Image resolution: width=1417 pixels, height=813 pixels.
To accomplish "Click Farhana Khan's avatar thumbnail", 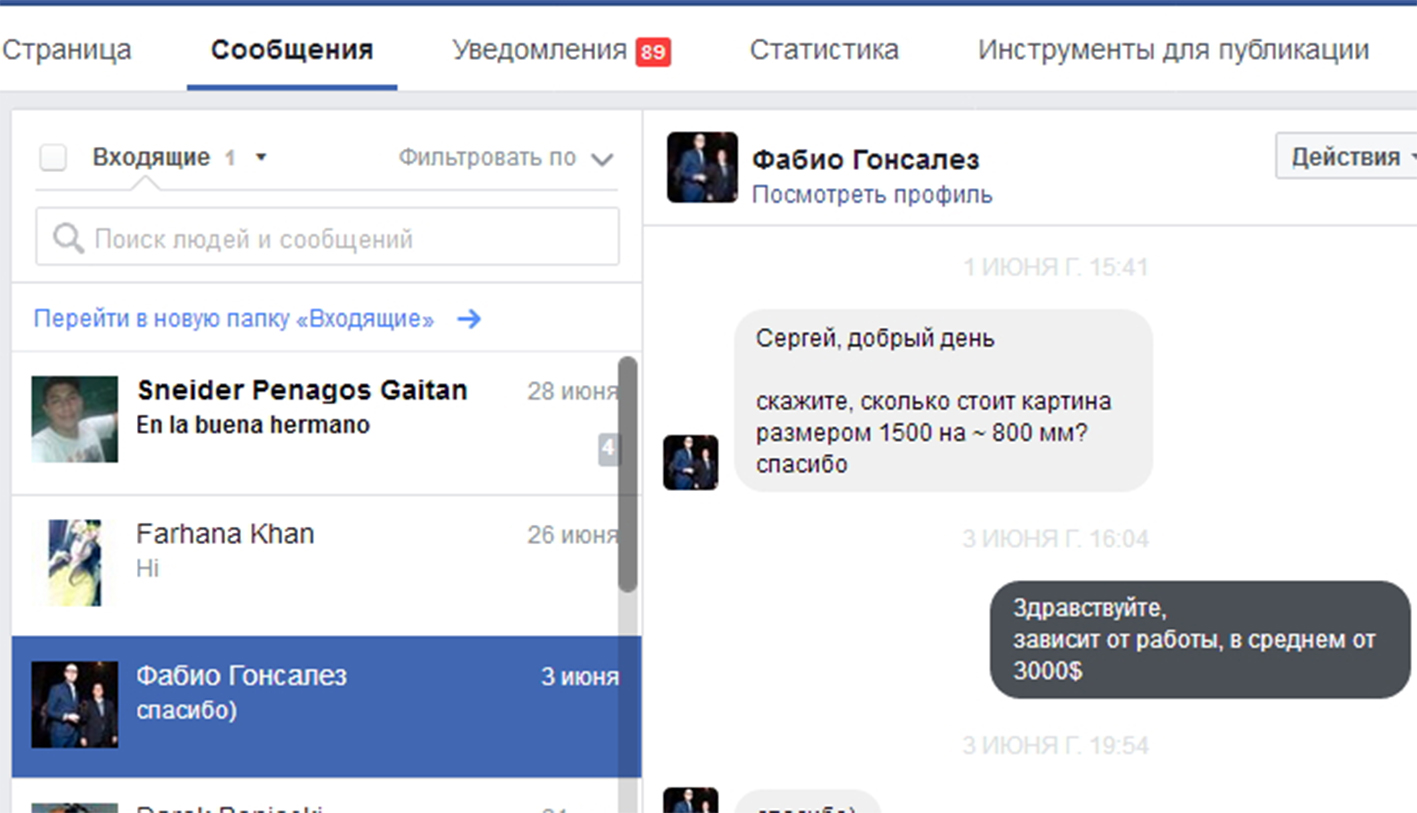I will tap(75, 562).
